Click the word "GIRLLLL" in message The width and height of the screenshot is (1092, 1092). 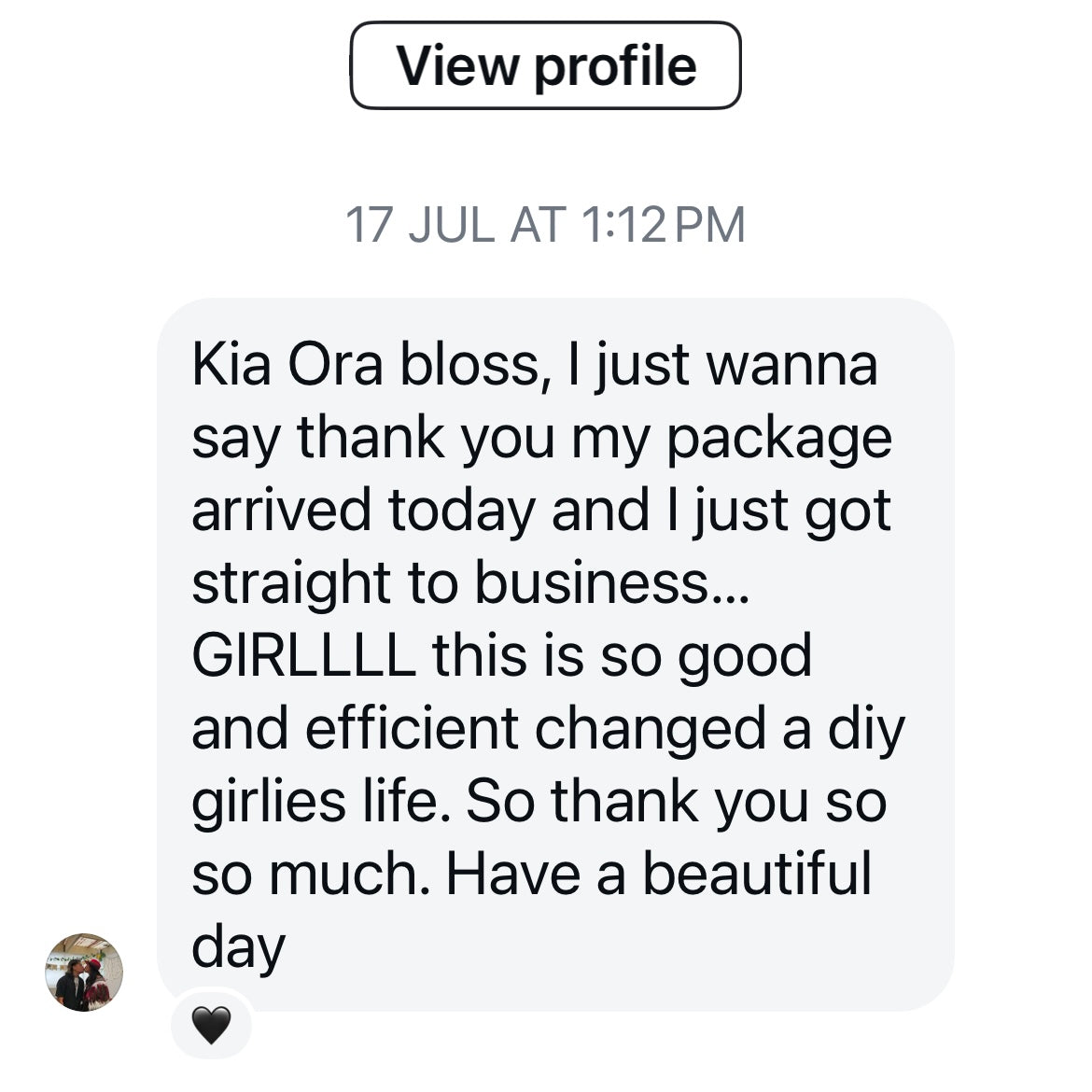(x=303, y=655)
